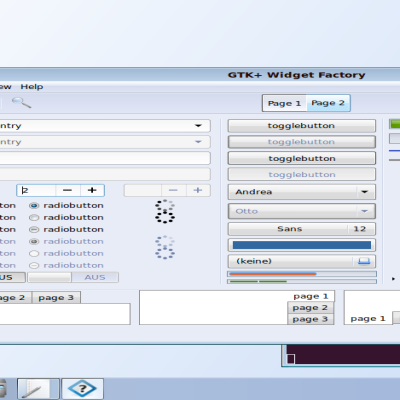Click the file icon in (keine) button

coord(364,261)
